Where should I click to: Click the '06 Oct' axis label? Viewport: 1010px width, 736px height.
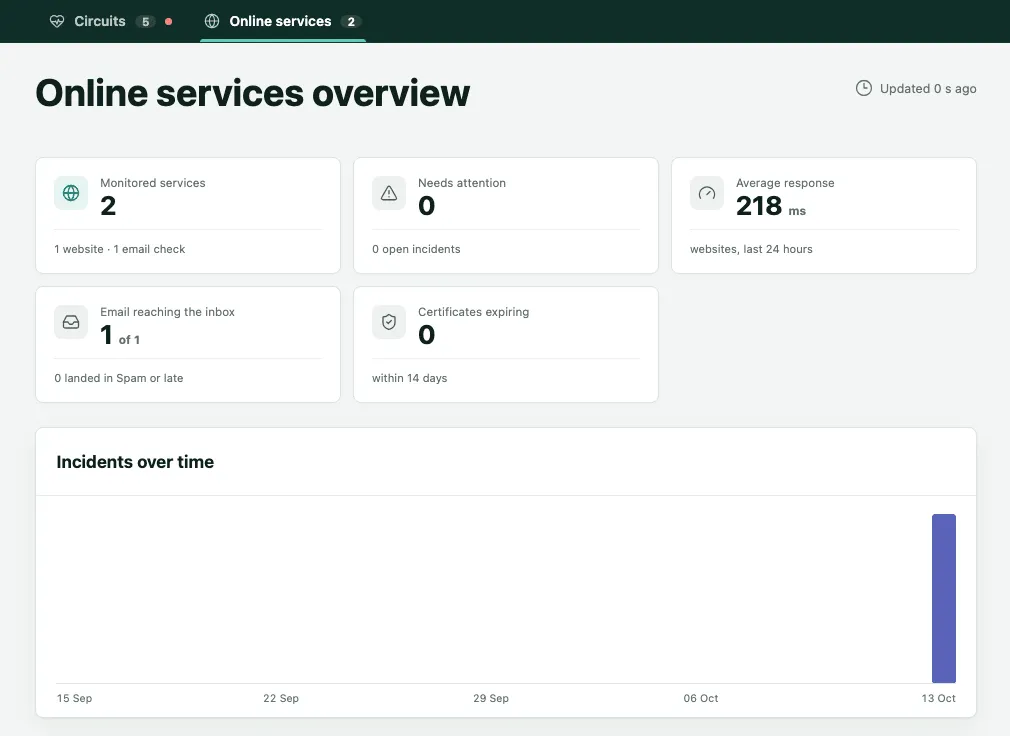[701, 698]
